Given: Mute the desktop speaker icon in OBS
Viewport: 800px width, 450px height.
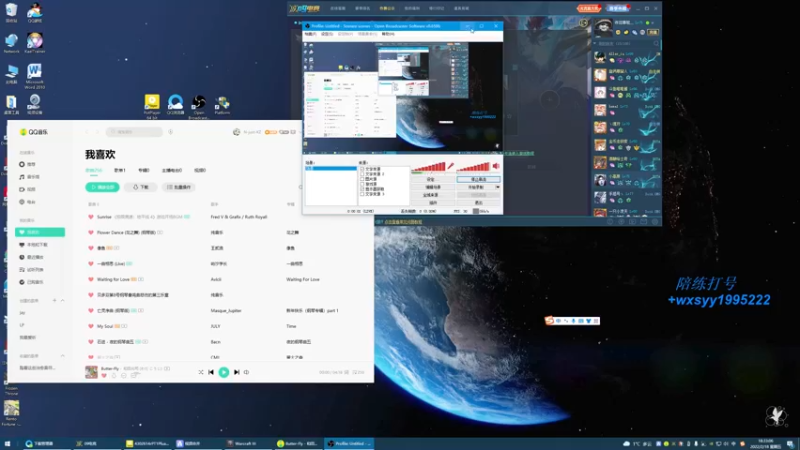Looking at the screenshot, I should tap(496, 166).
